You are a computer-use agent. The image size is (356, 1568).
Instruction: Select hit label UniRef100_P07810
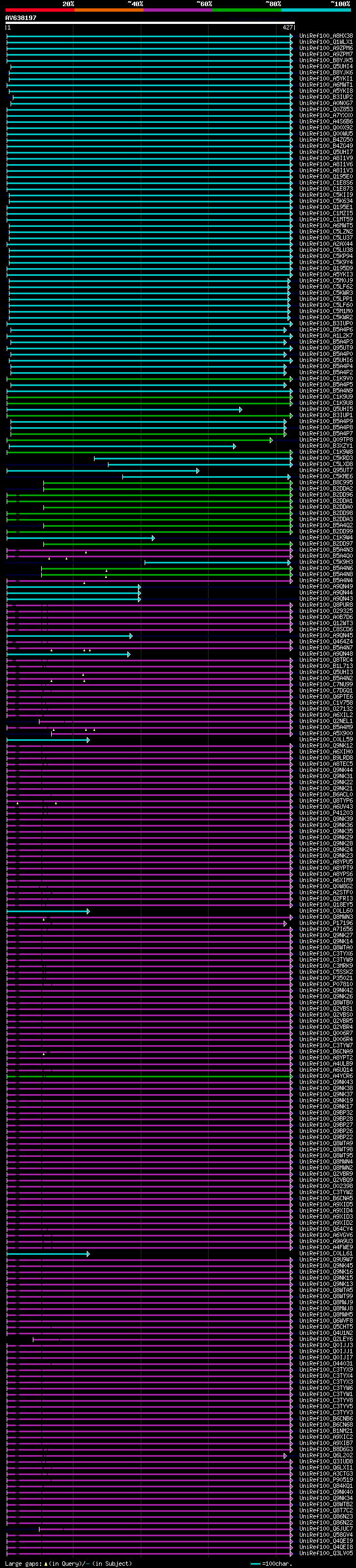coord(325,985)
